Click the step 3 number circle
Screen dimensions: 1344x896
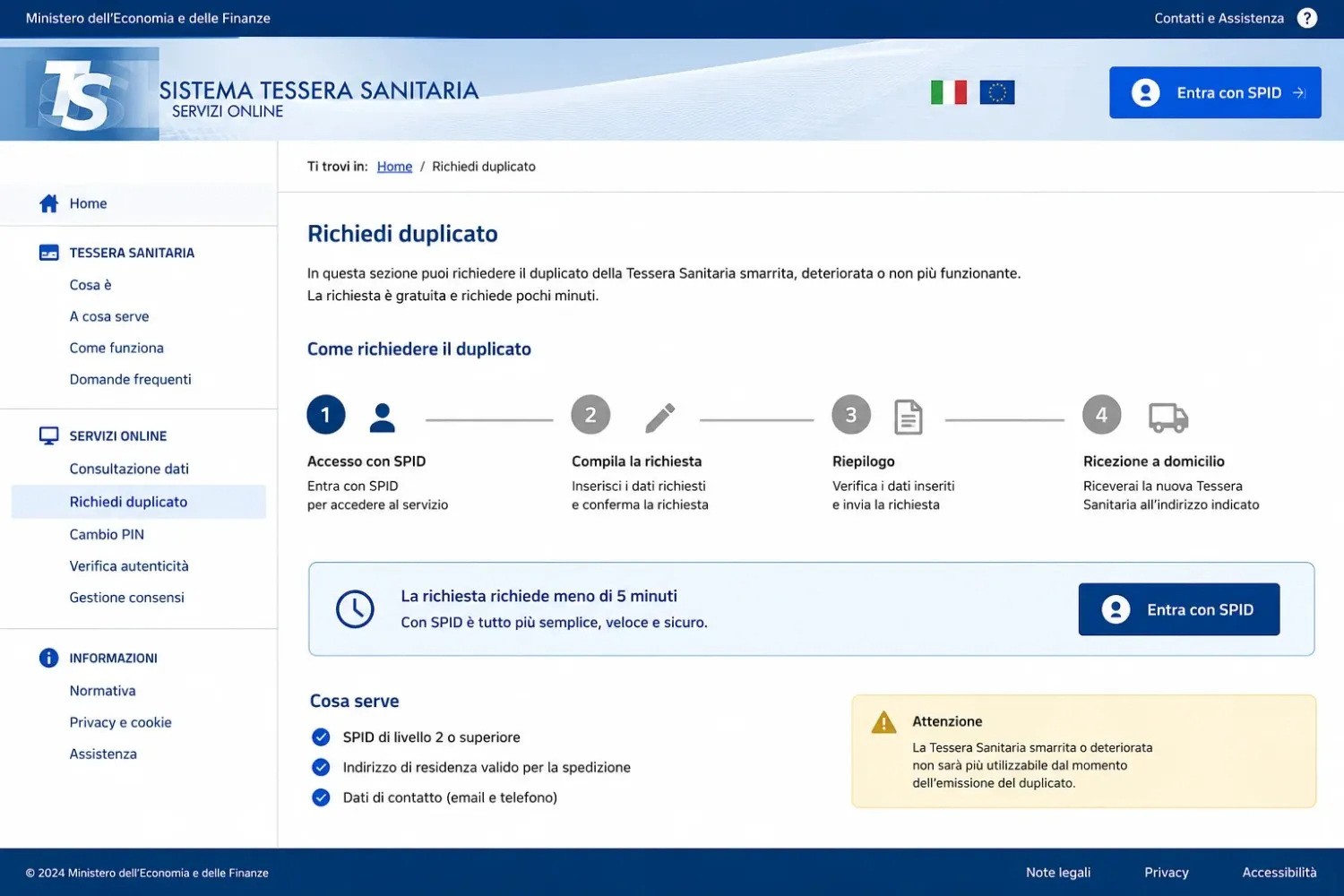pos(851,415)
